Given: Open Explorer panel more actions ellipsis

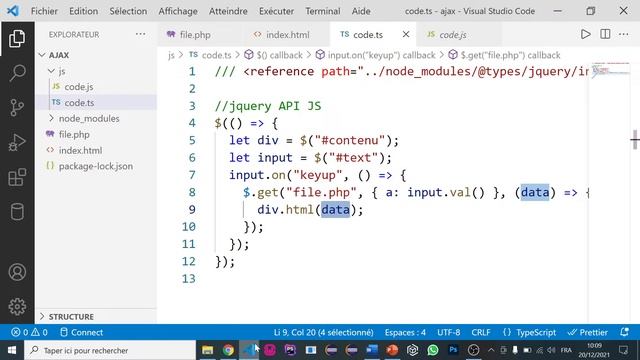Looking at the screenshot, I should pos(140,34).
